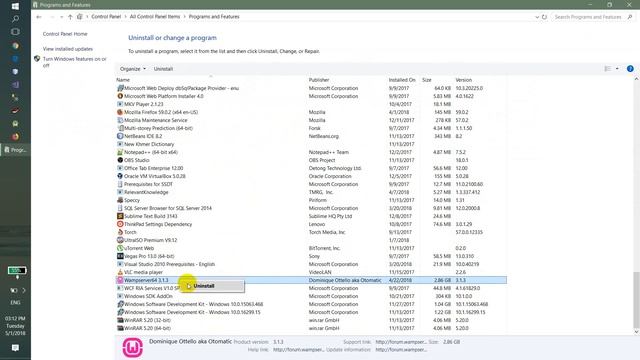Image resolution: width=640 pixels, height=360 pixels.
Task: Open the help question mark icon
Action: [630, 69]
